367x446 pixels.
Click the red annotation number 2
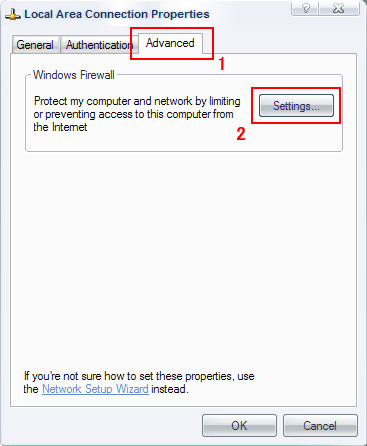click(241, 134)
